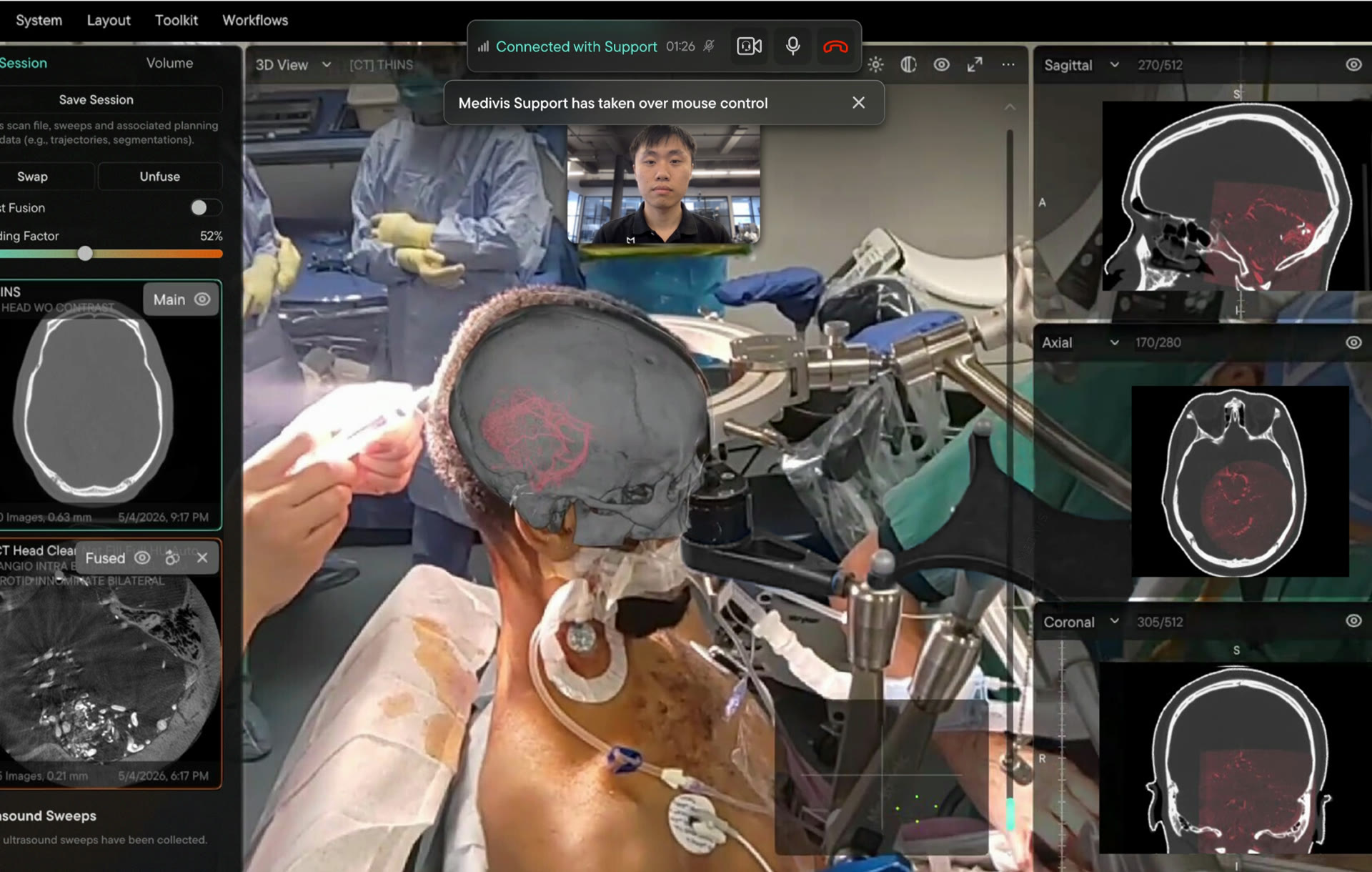Open the Coronal view dropdown
Image resolution: width=1372 pixels, height=872 pixels.
click(1080, 622)
